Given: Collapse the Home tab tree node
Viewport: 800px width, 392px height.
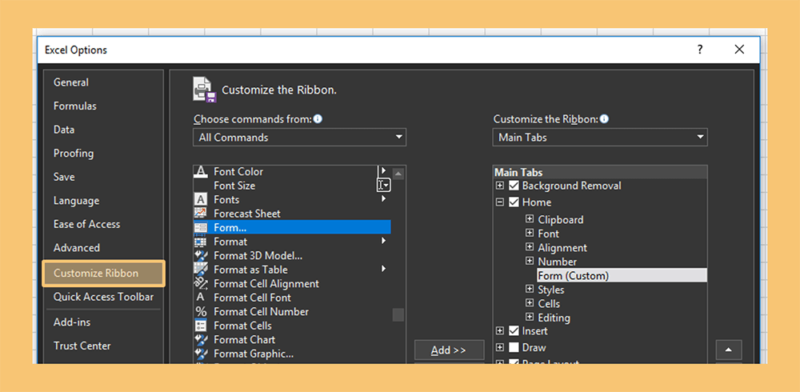Looking at the screenshot, I should coord(500,202).
